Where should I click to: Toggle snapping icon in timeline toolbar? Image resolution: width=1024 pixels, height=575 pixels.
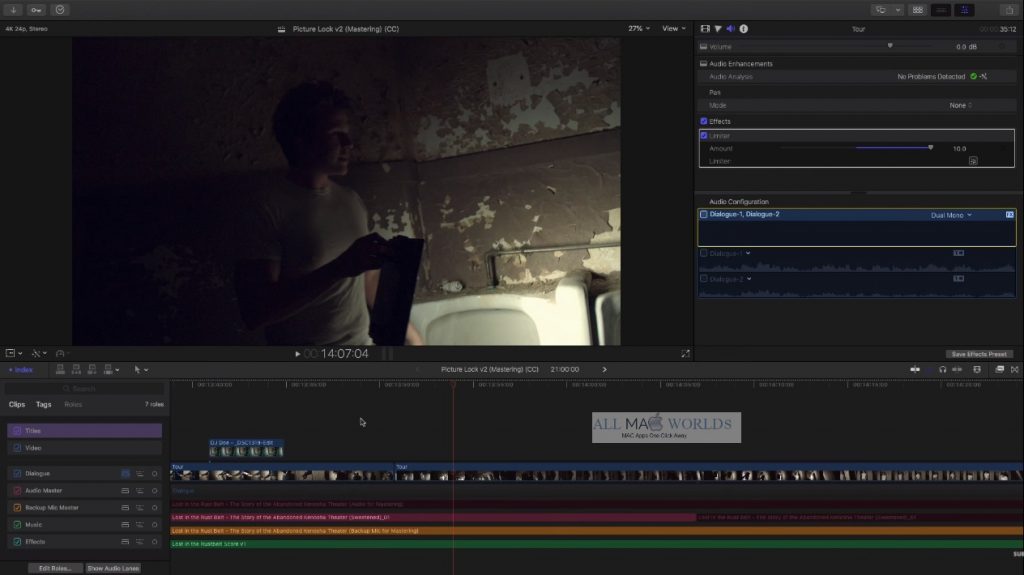(x=957, y=370)
